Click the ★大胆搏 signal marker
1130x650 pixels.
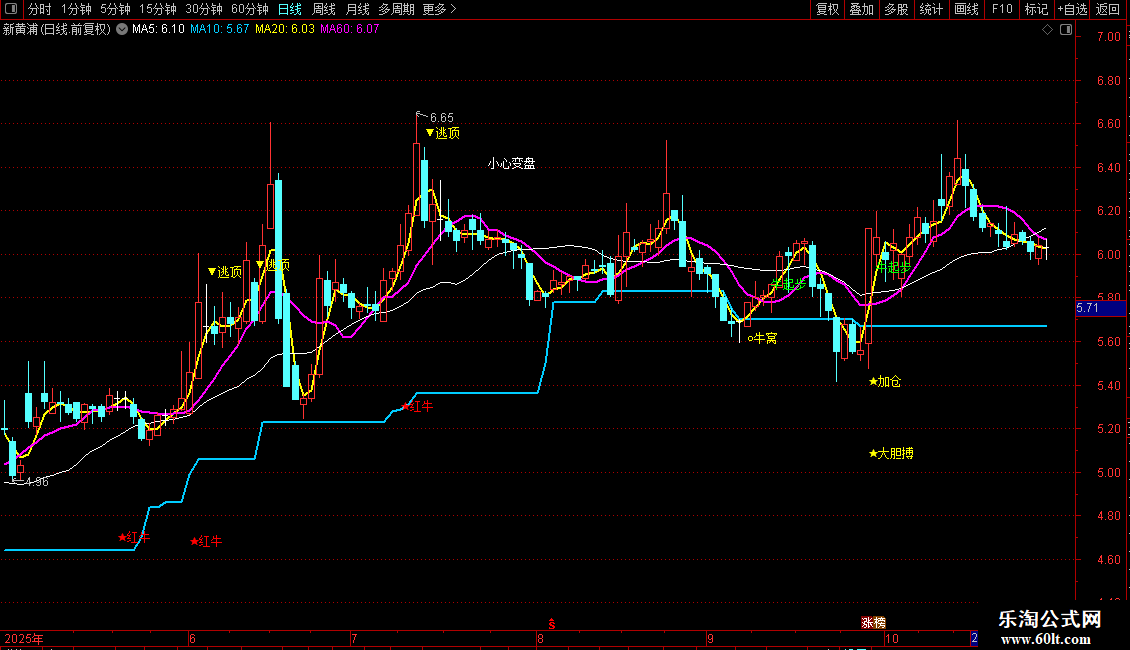891,453
